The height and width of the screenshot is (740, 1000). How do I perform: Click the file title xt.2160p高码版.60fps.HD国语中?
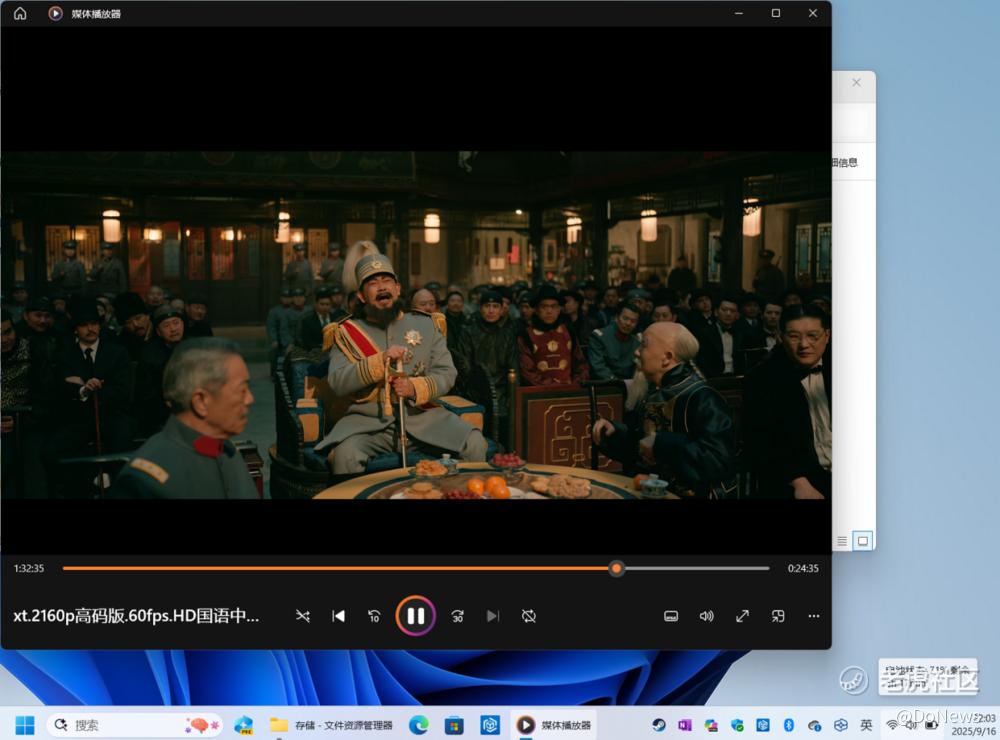(x=136, y=616)
